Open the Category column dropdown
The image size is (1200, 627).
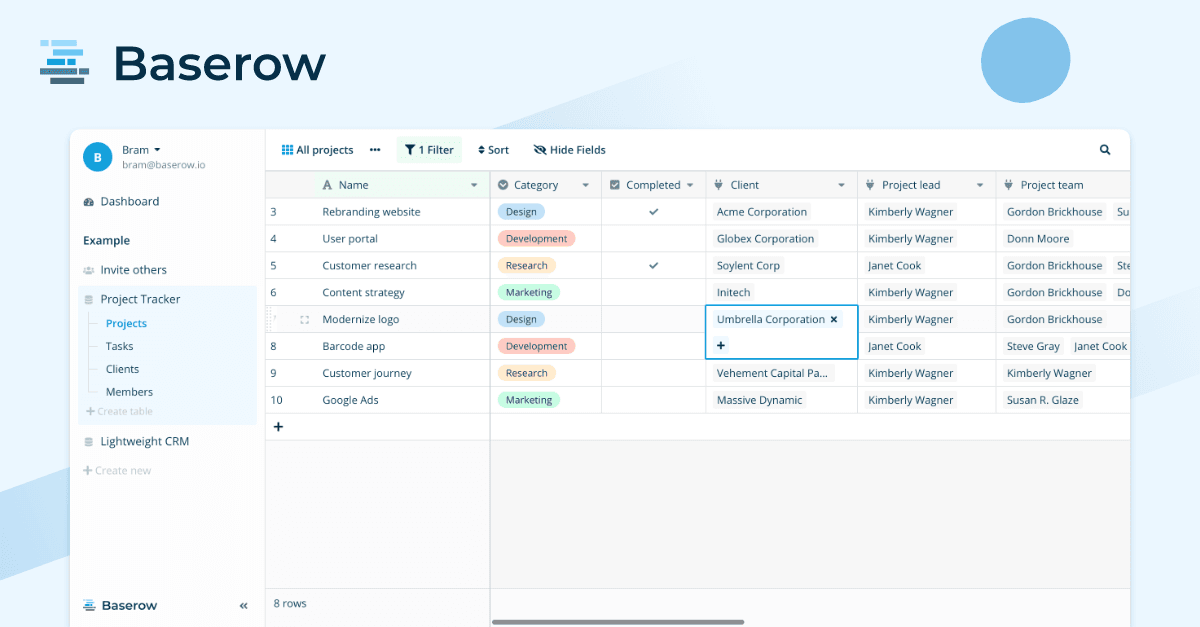pyautogui.click(x=585, y=184)
